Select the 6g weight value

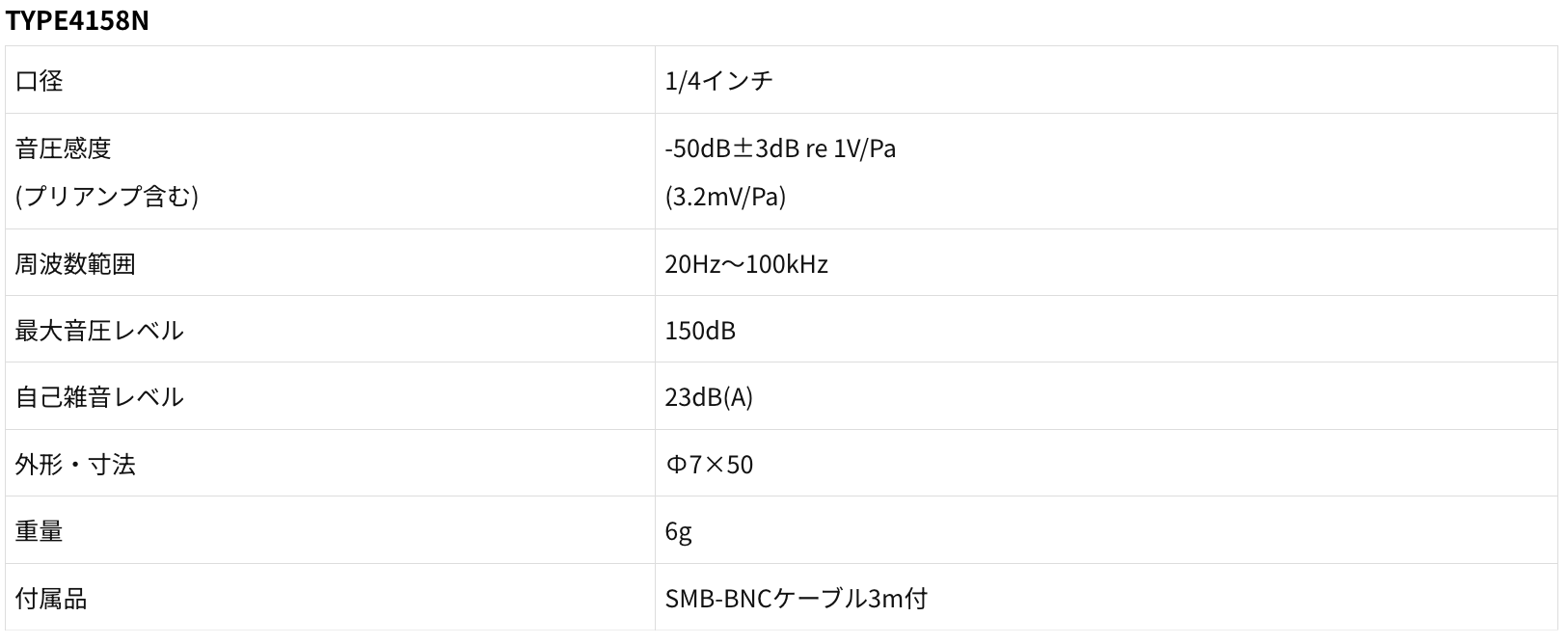pyautogui.click(x=678, y=531)
